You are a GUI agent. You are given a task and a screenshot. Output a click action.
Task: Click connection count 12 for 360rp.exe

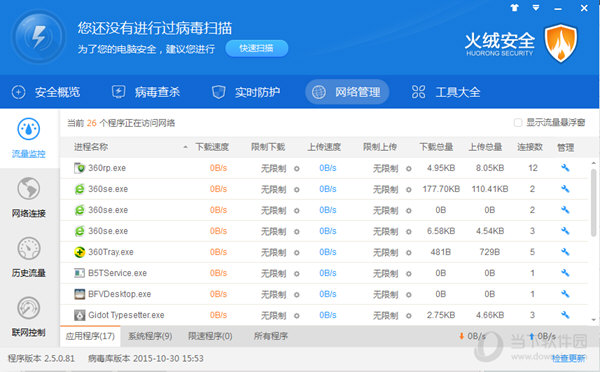click(x=533, y=168)
